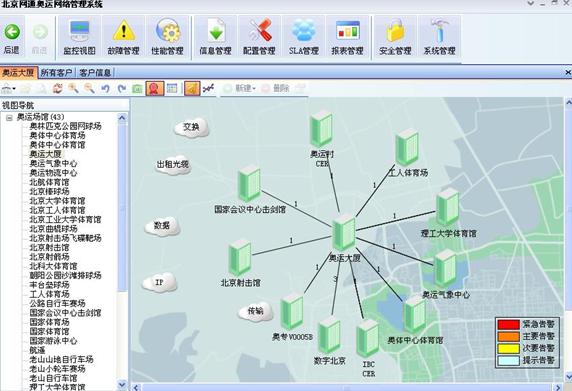The width and height of the screenshot is (572, 391).
Task: Select 奥林匹克公园网球场 in tree
Action: point(65,126)
